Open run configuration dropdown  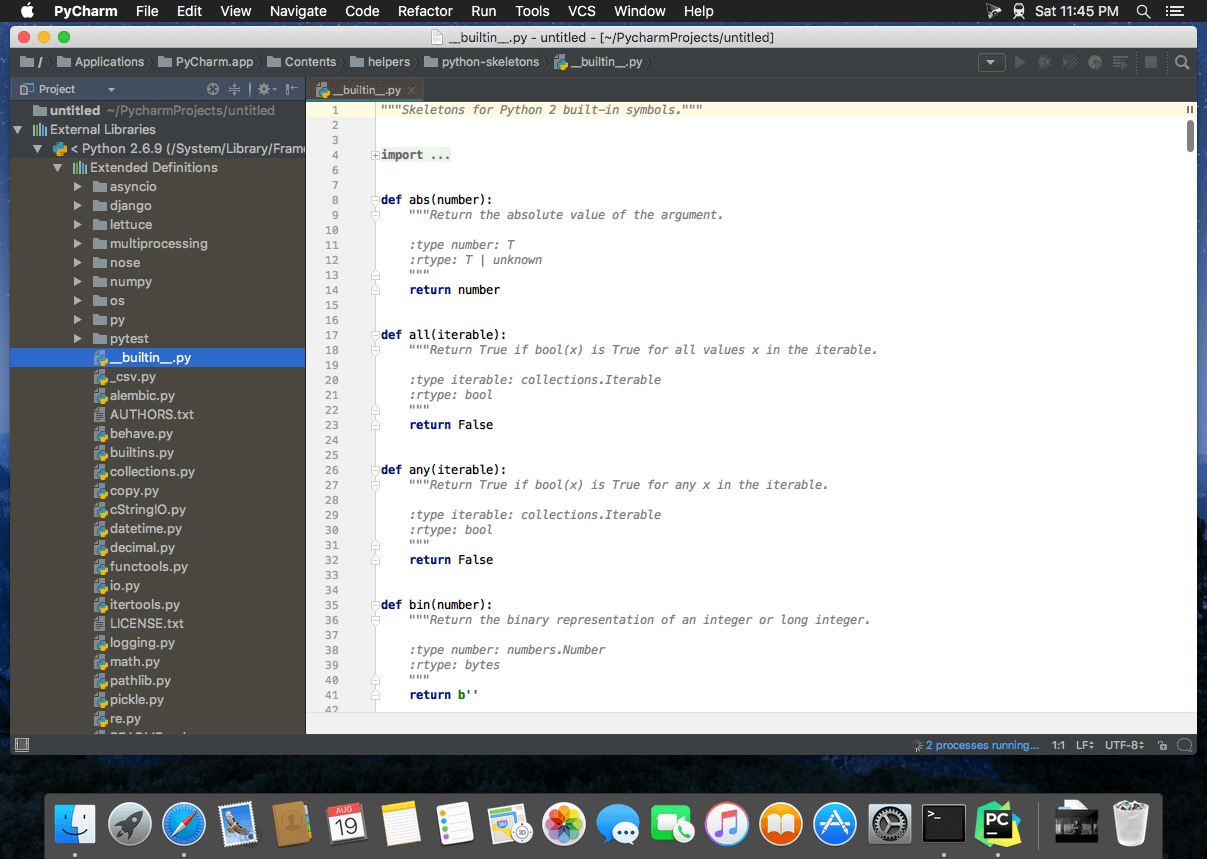pos(991,62)
